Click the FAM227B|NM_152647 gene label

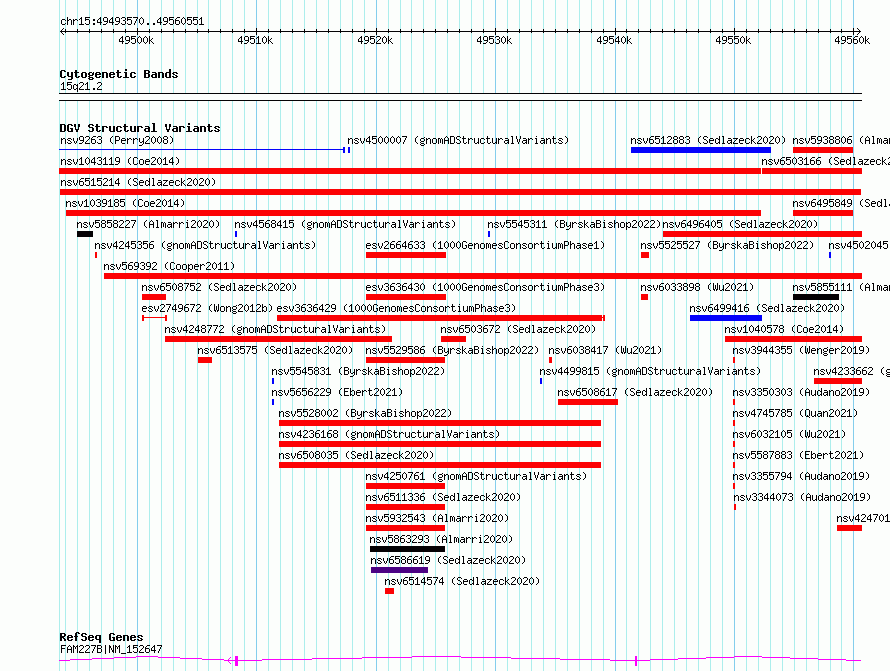(x=111, y=649)
